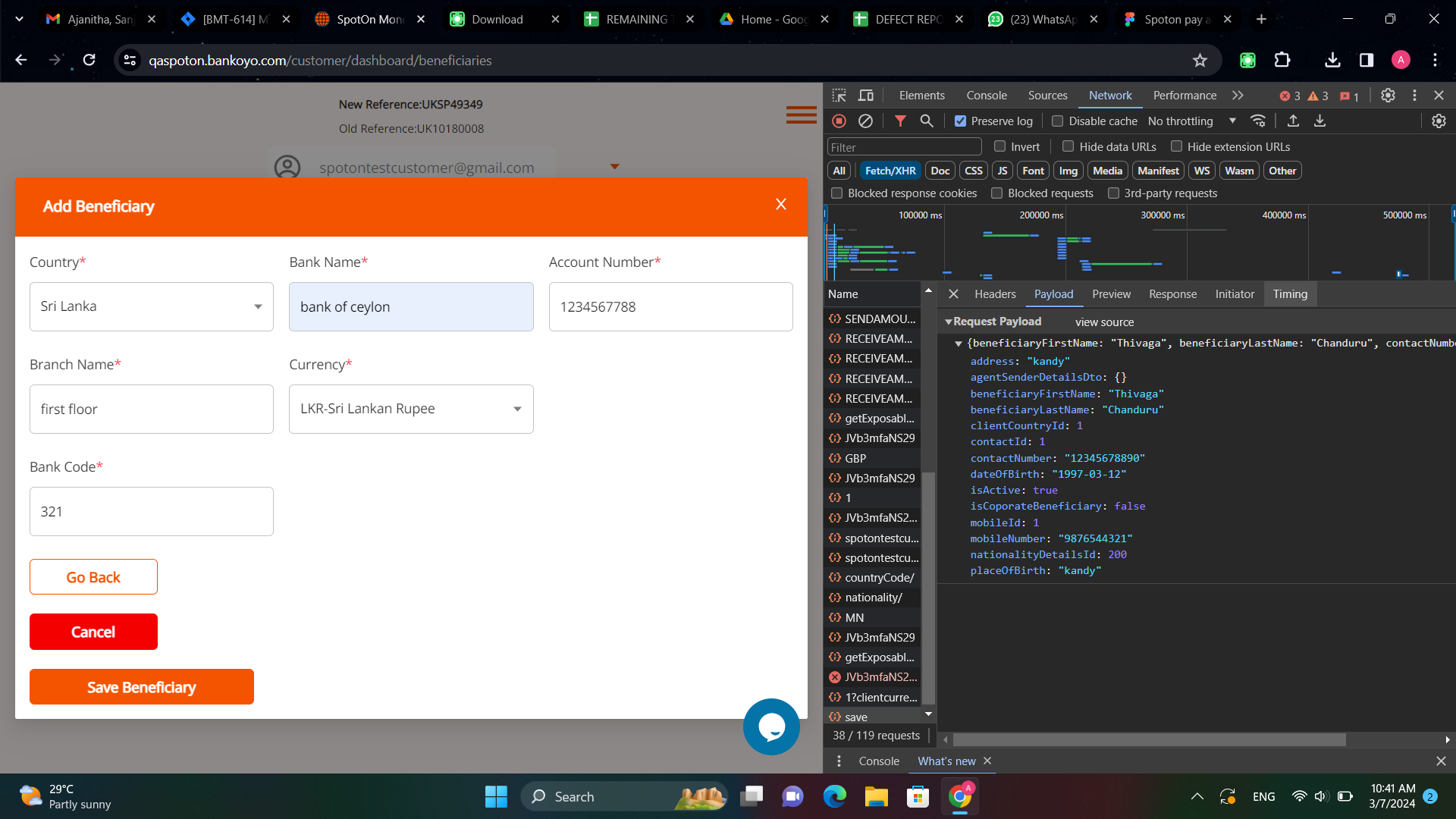Open the Country dropdown showing Sri Lanka

coord(152,306)
